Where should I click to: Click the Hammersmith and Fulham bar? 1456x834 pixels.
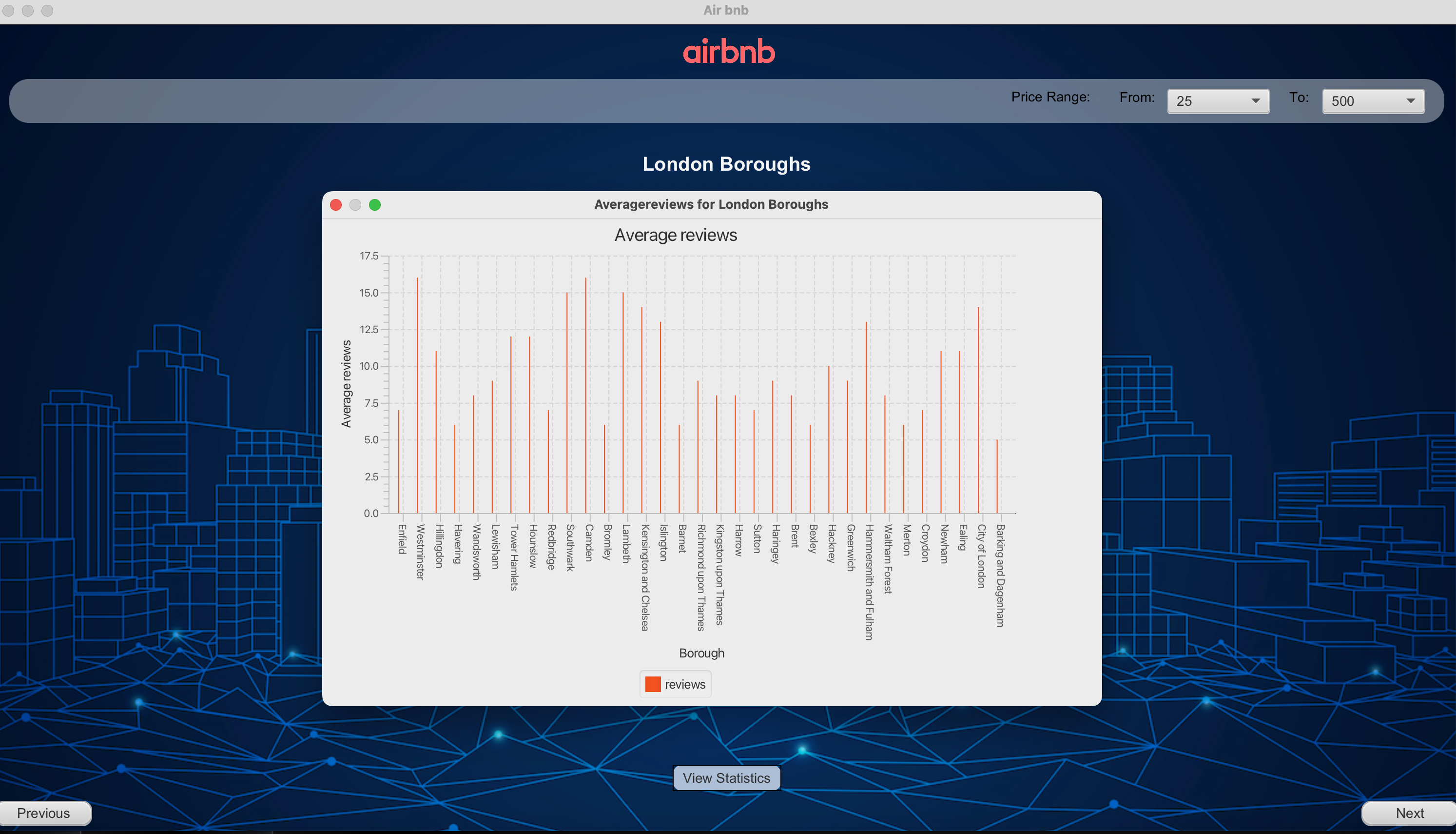pos(866,417)
